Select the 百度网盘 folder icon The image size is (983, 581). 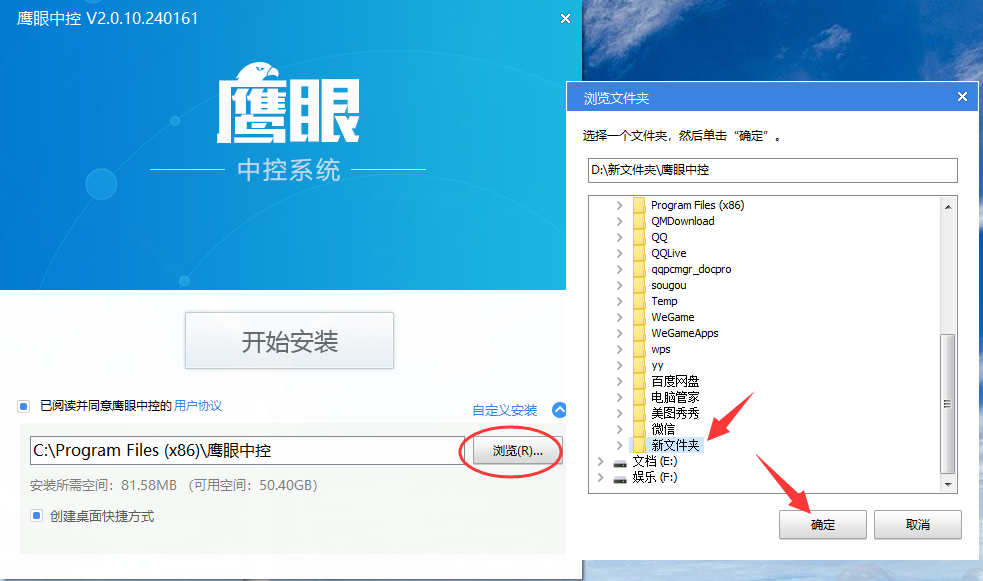639,381
